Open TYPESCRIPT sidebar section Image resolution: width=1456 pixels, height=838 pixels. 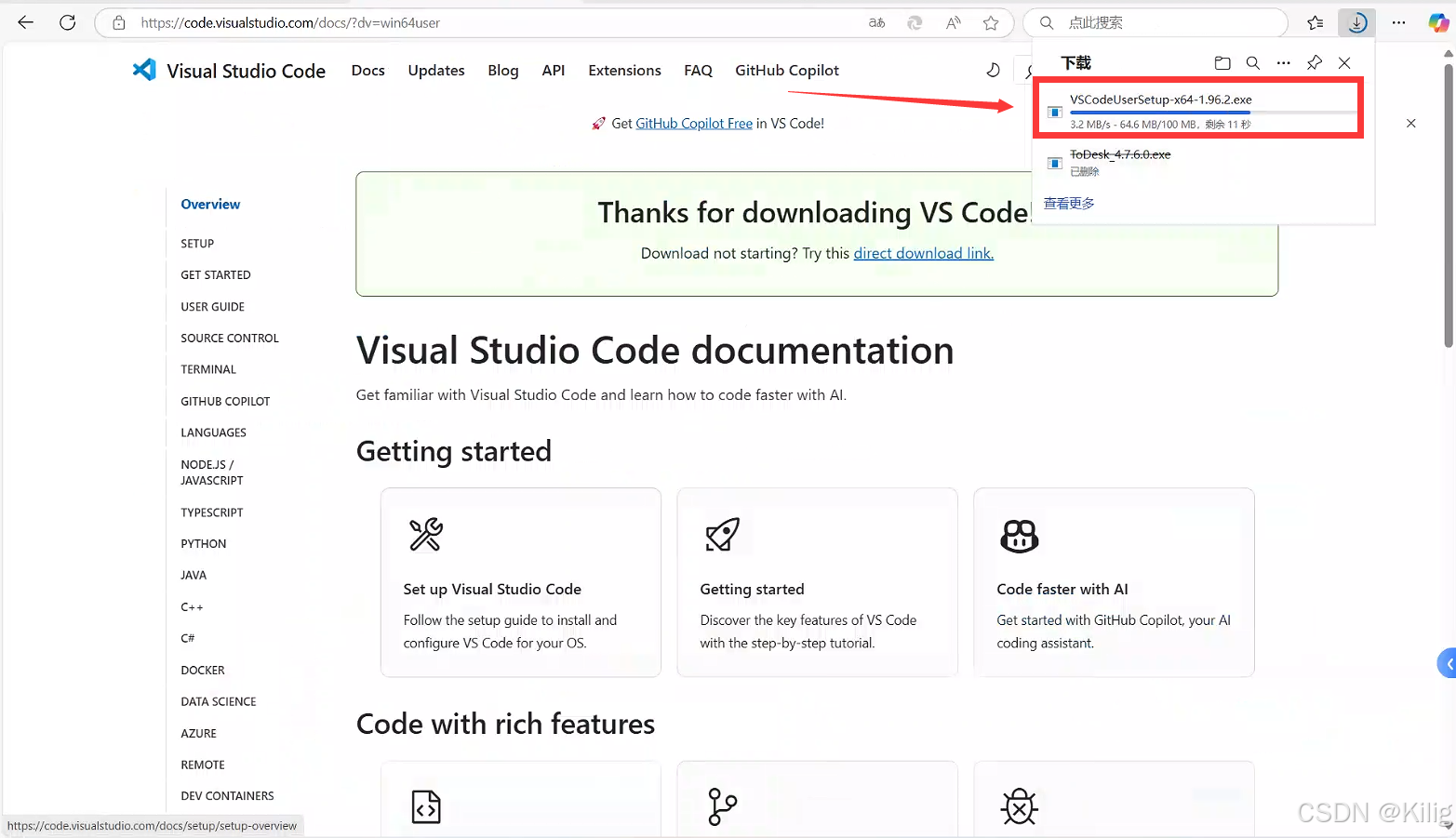[212, 512]
